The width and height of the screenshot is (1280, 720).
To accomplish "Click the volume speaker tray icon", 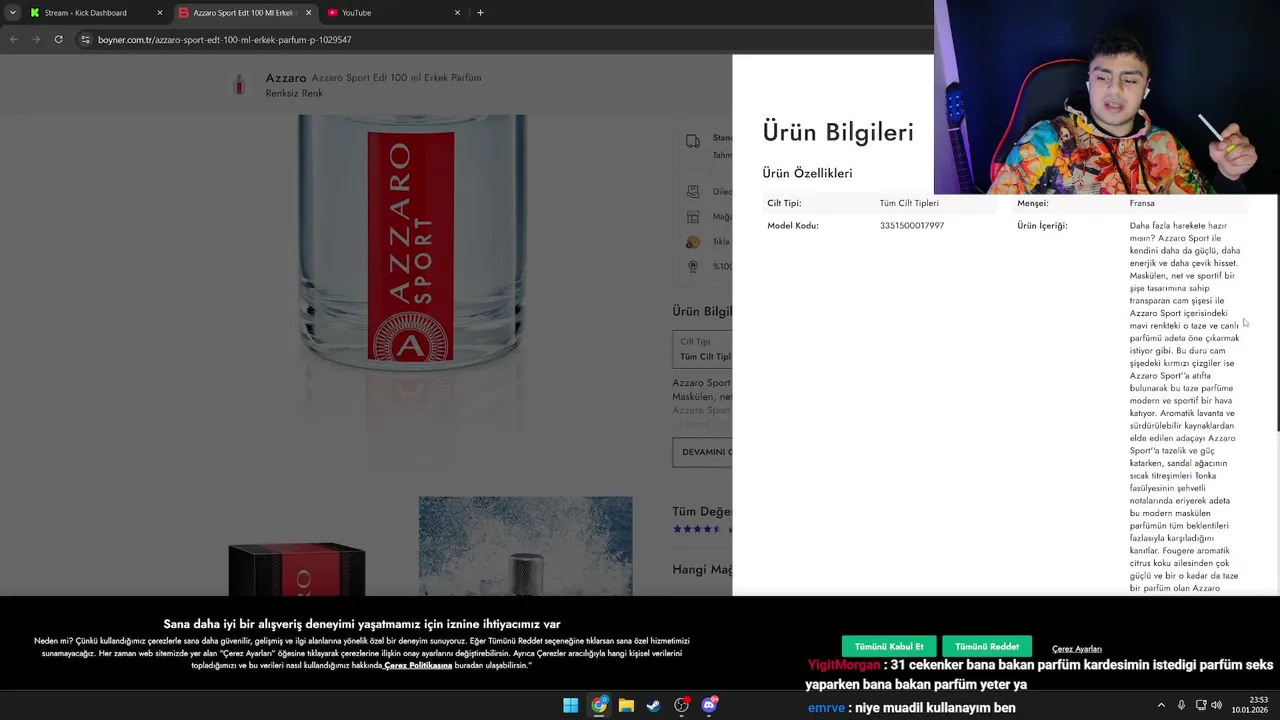I will pyautogui.click(x=1217, y=705).
